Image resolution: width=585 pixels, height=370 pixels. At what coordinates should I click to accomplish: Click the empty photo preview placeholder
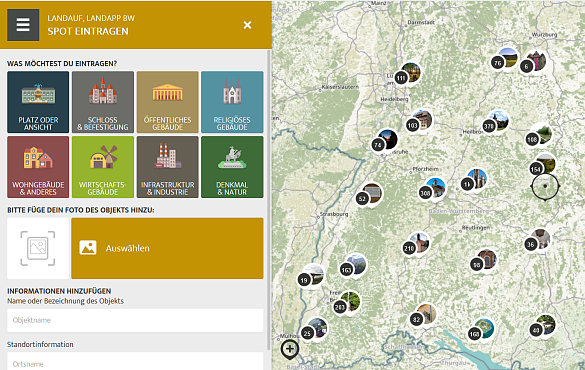[x=38, y=248]
